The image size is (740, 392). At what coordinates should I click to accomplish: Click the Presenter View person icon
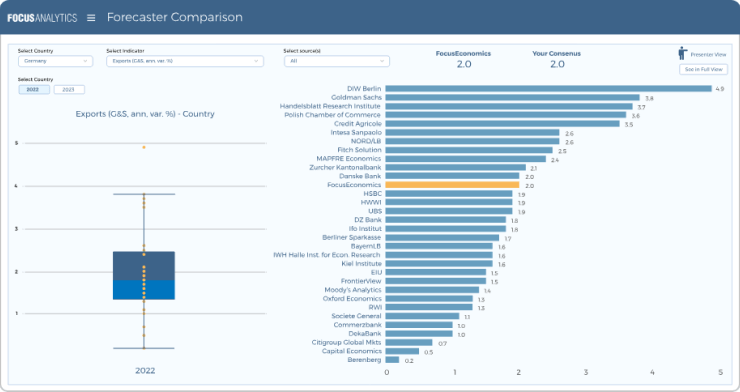(682, 53)
